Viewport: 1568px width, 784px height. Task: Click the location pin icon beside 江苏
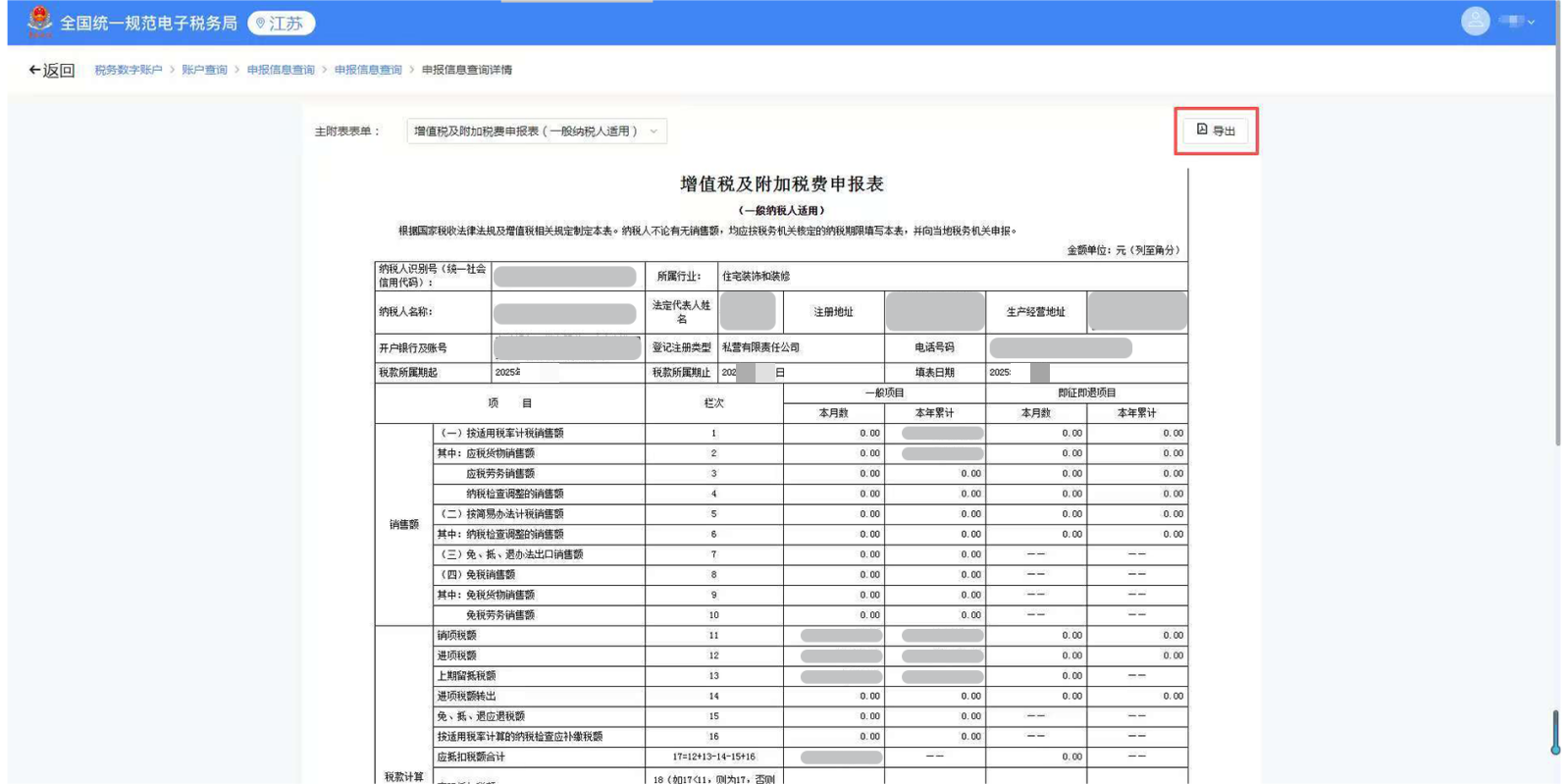[x=260, y=24]
